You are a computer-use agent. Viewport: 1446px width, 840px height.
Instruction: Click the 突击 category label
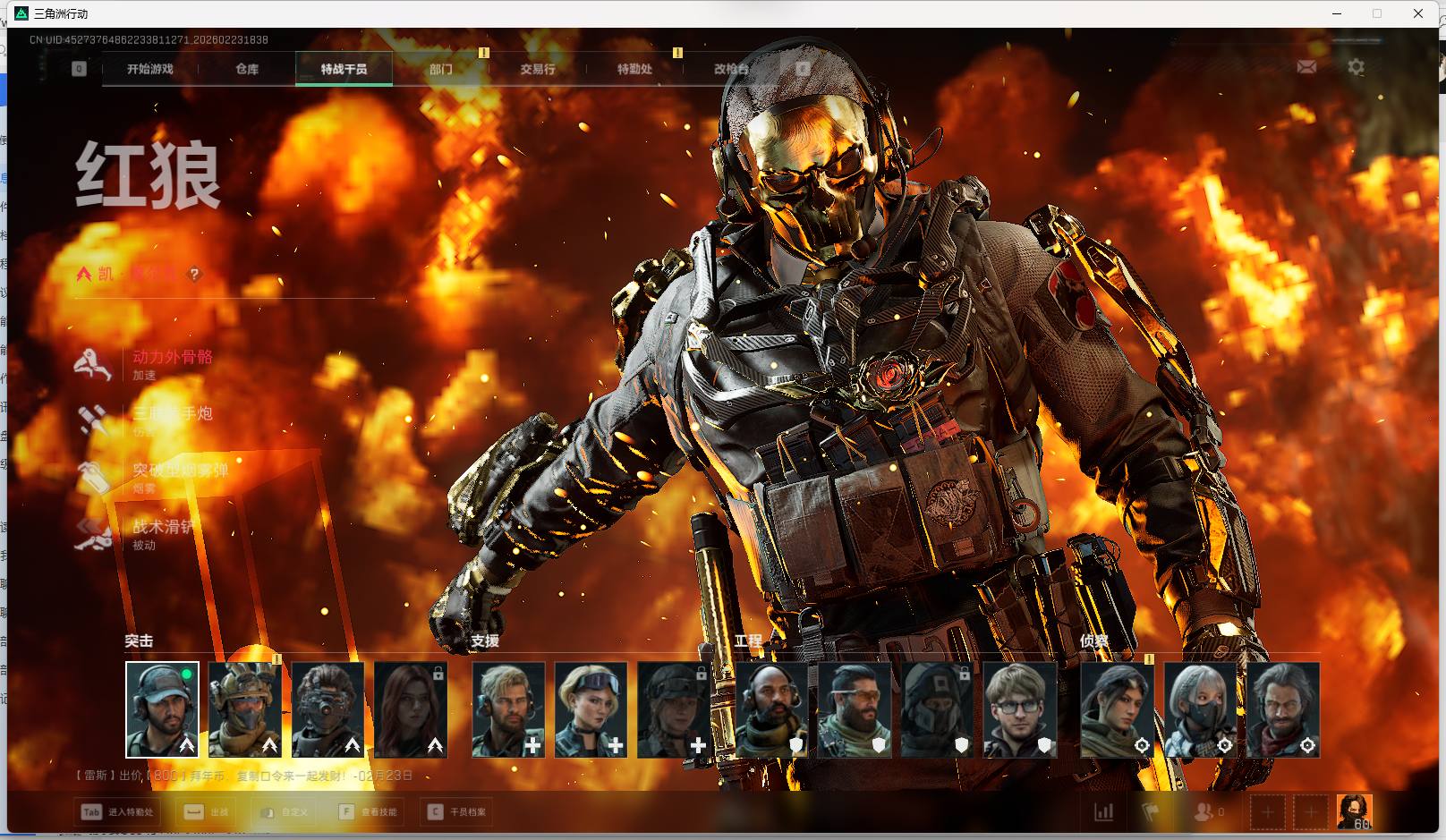pyautogui.click(x=139, y=641)
